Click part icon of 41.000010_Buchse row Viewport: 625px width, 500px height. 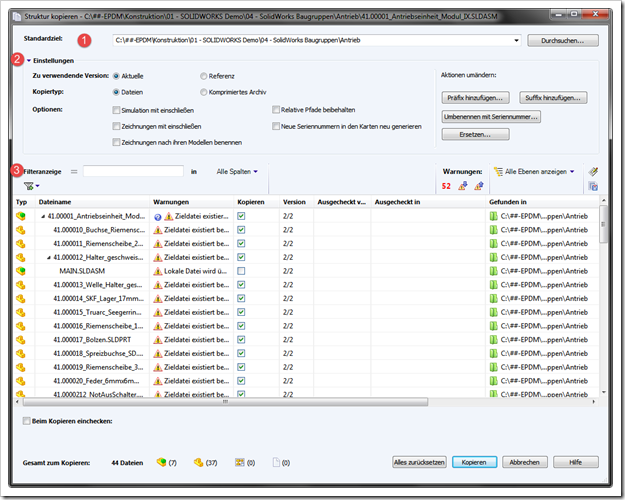21,230
